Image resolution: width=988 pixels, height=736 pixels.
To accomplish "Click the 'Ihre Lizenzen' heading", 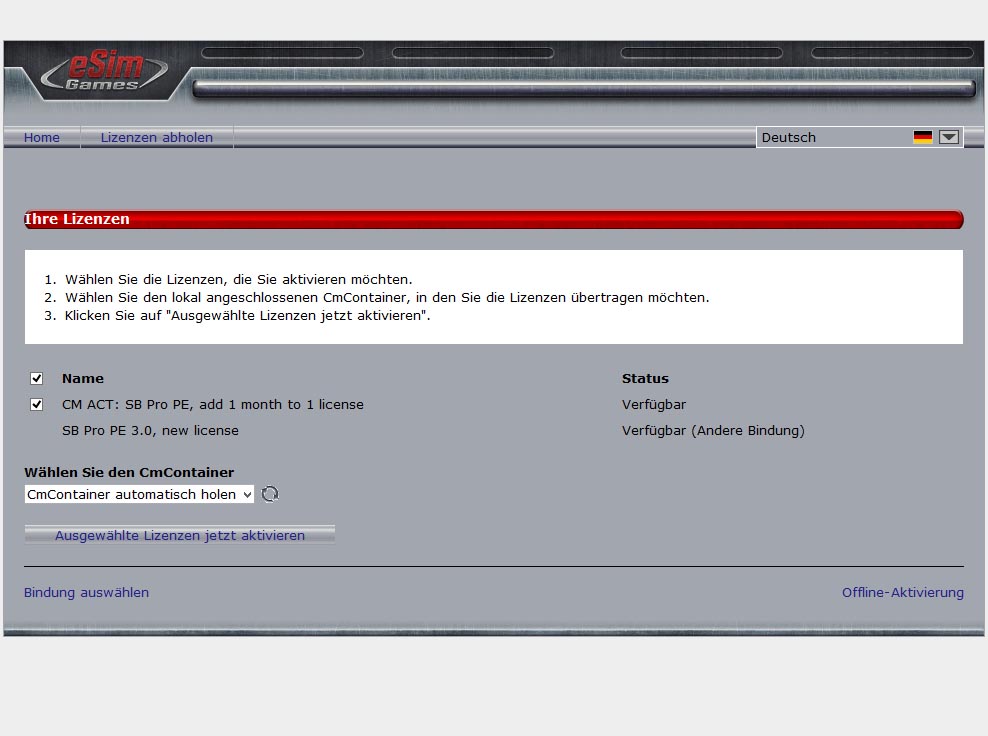I will point(77,219).
